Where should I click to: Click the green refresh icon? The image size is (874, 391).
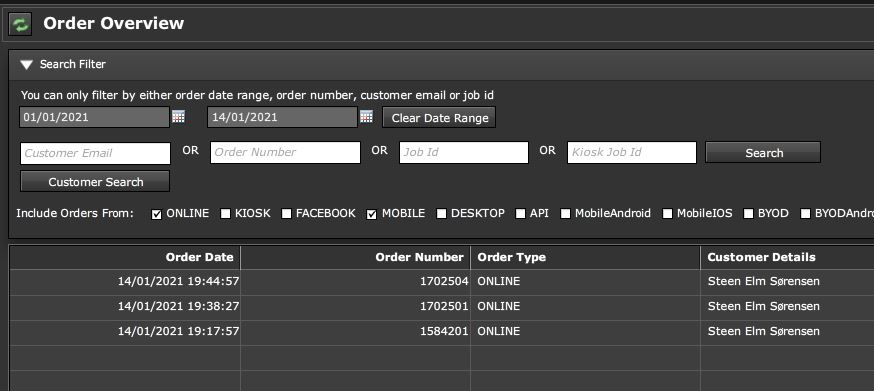tap(20, 24)
